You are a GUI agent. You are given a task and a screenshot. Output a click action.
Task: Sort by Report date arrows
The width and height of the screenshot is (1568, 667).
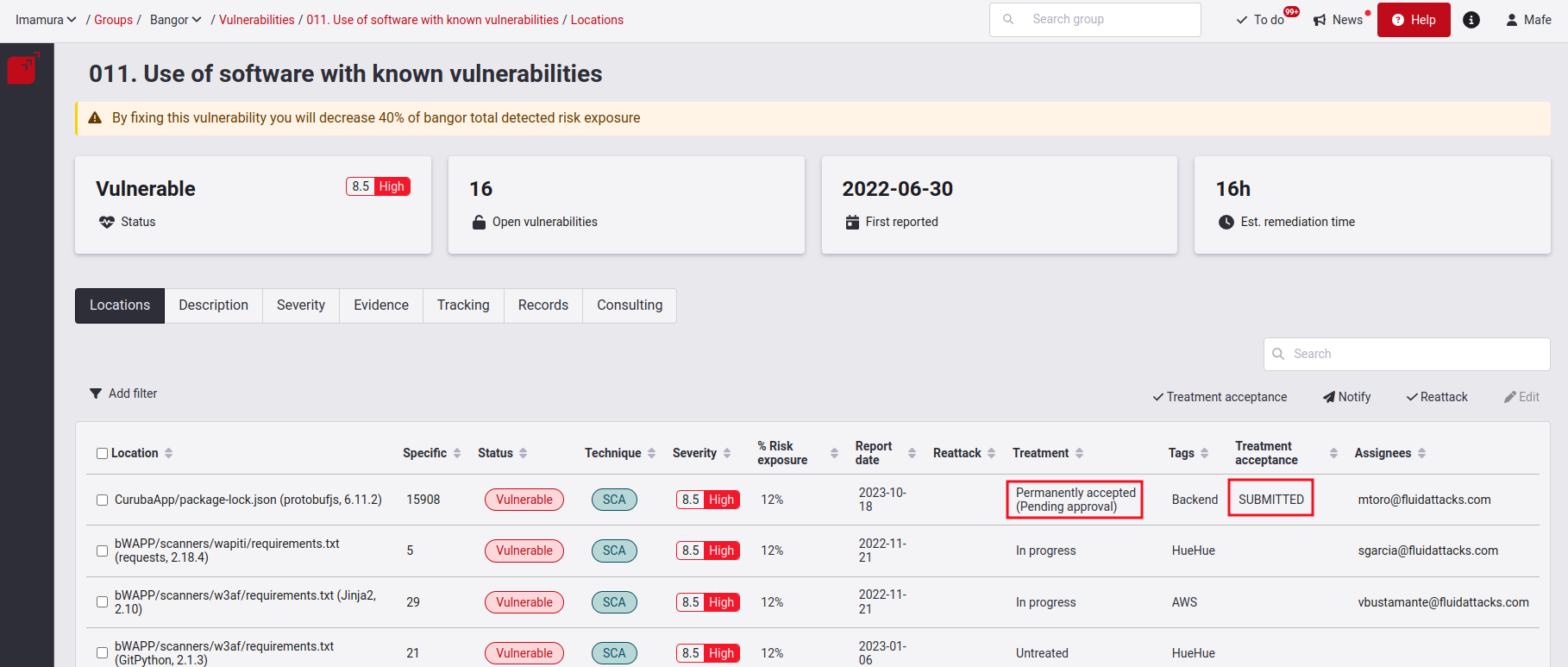912,453
